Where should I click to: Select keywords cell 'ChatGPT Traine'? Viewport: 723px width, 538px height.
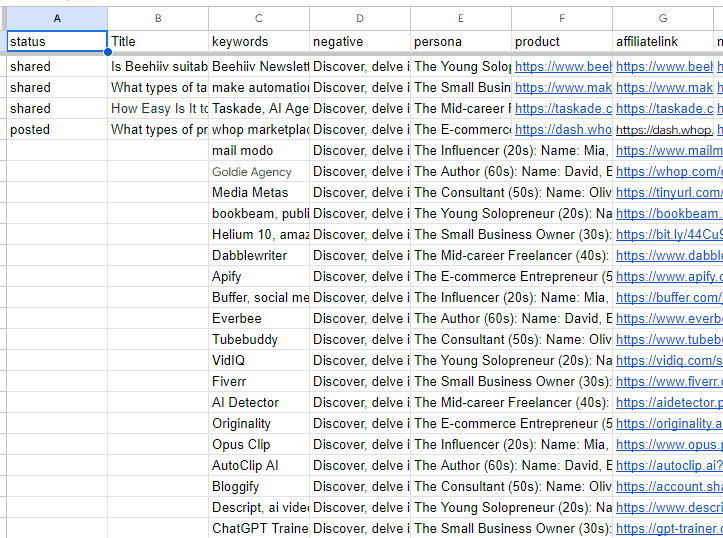[259, 528]
